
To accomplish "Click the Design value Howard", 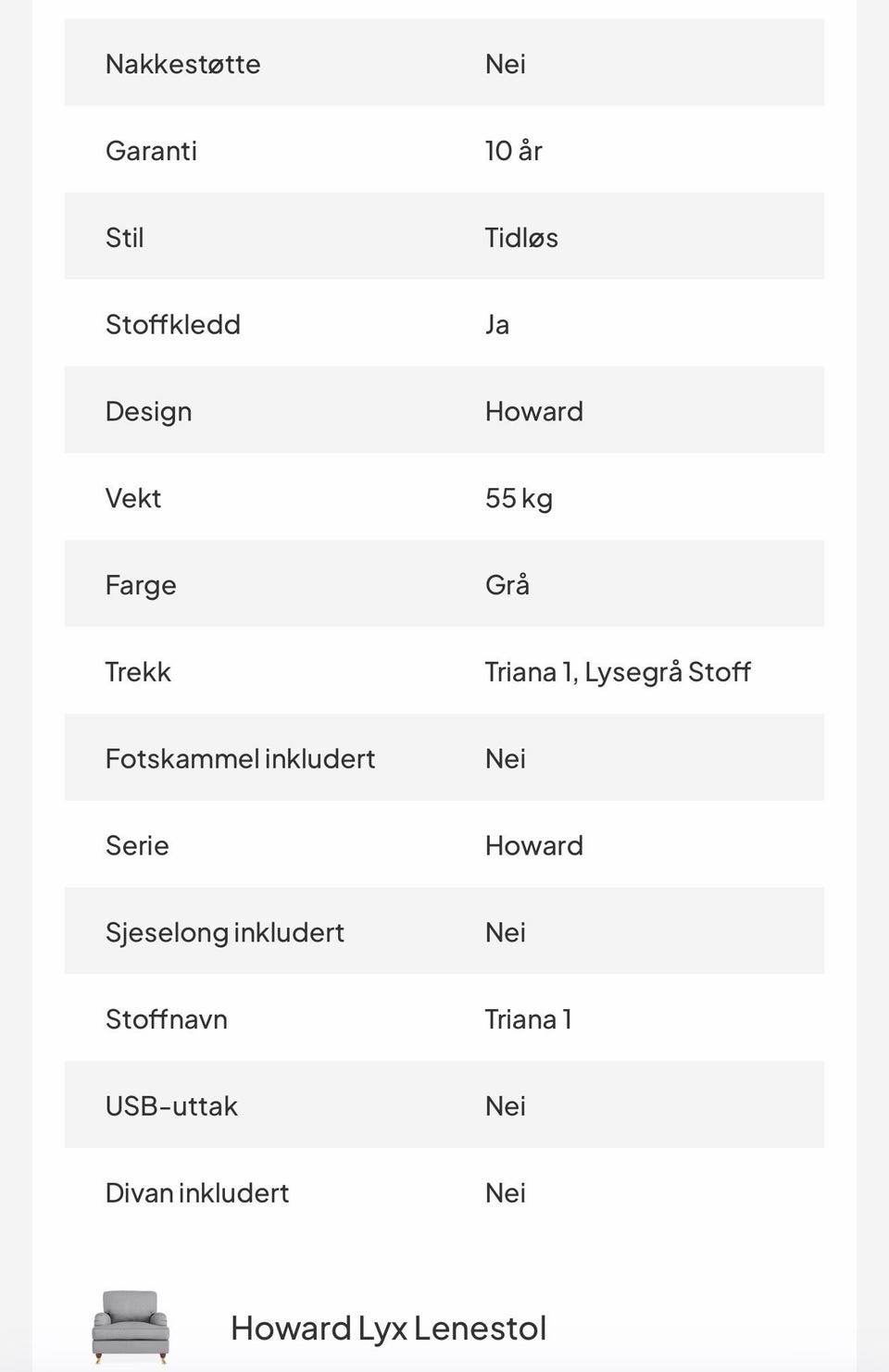I will (534, 411).
